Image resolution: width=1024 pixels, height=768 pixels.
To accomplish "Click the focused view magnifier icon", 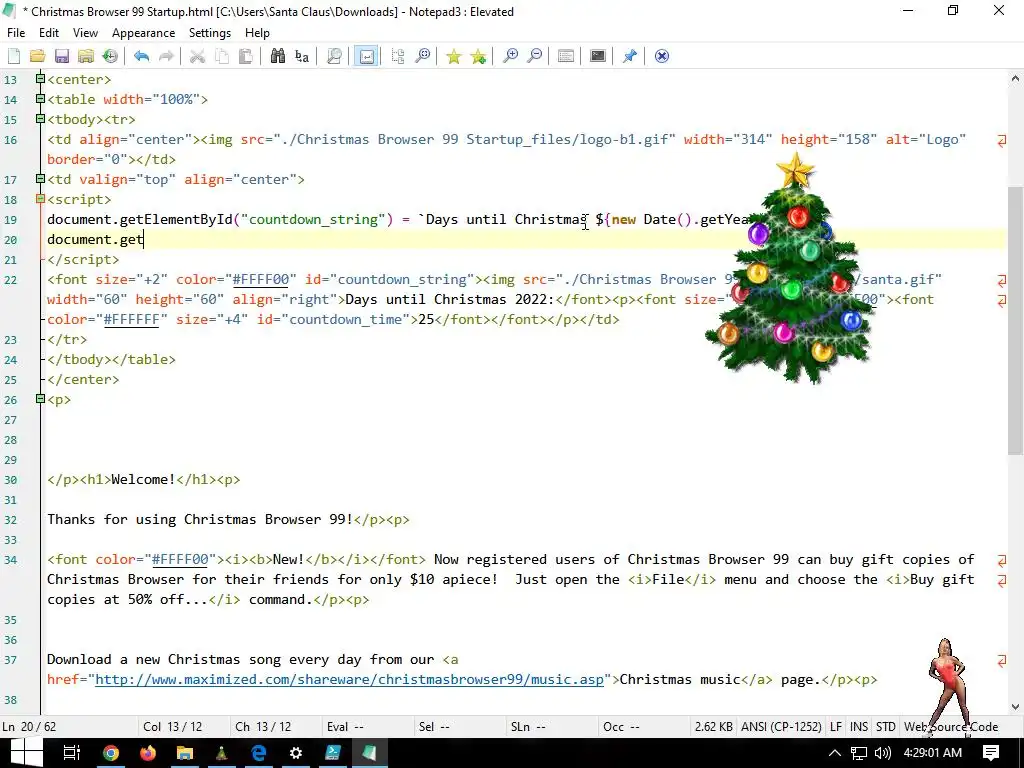I will 423,56.
